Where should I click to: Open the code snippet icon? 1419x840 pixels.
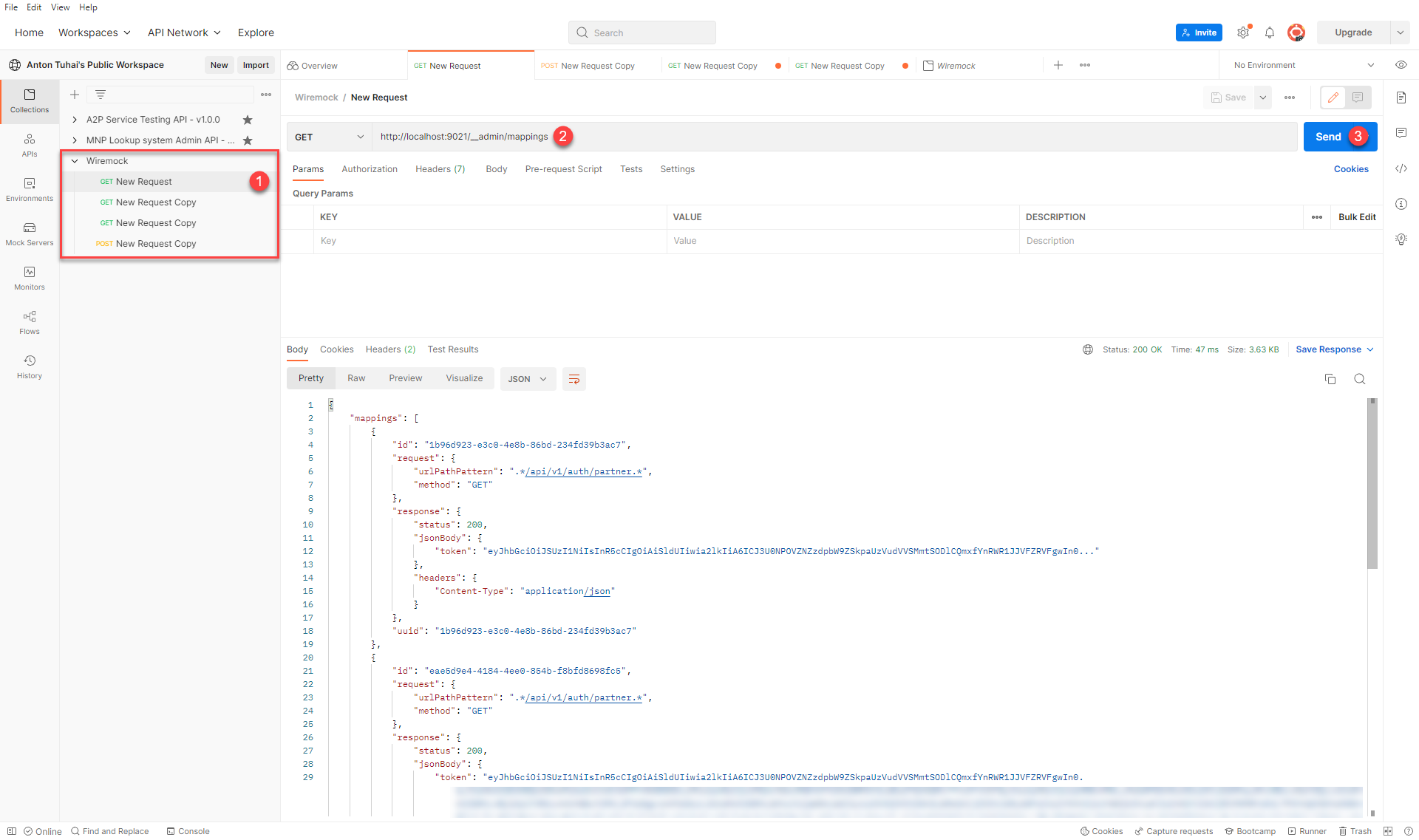pyautogui.click(x=1401, y=168)
